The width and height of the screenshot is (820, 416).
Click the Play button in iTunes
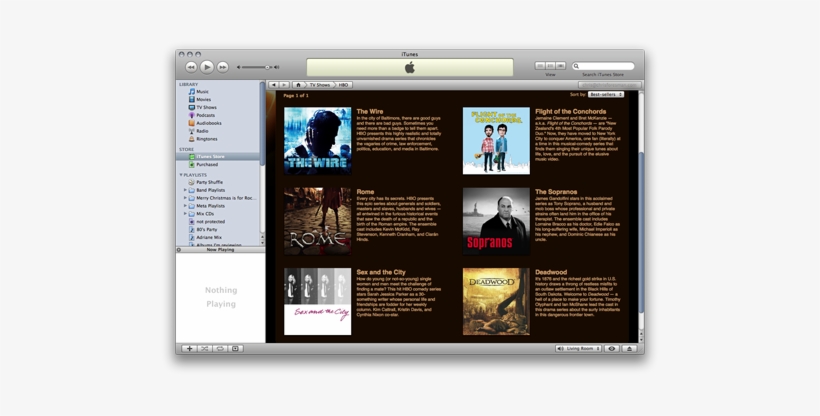(207, 67)
